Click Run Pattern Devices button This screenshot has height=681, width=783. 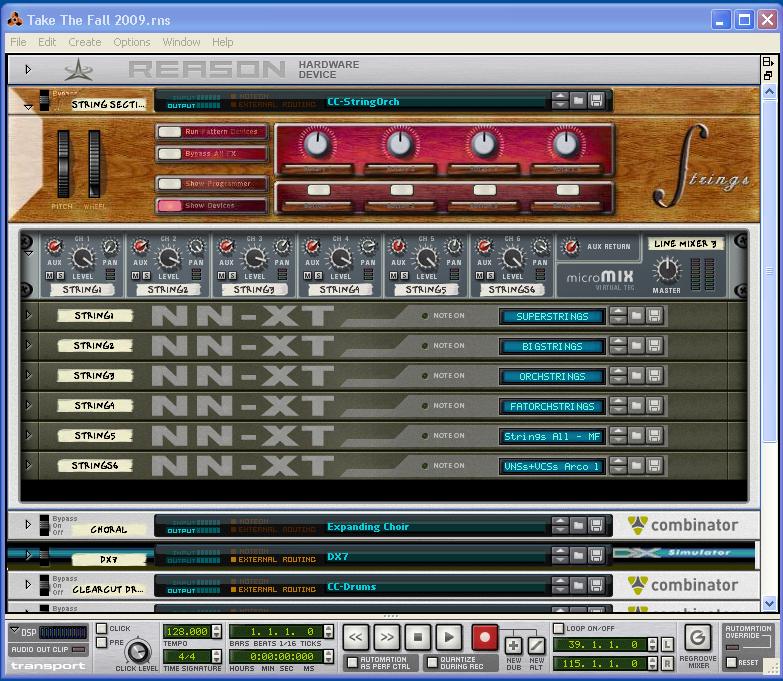click(x=212, y=132)
